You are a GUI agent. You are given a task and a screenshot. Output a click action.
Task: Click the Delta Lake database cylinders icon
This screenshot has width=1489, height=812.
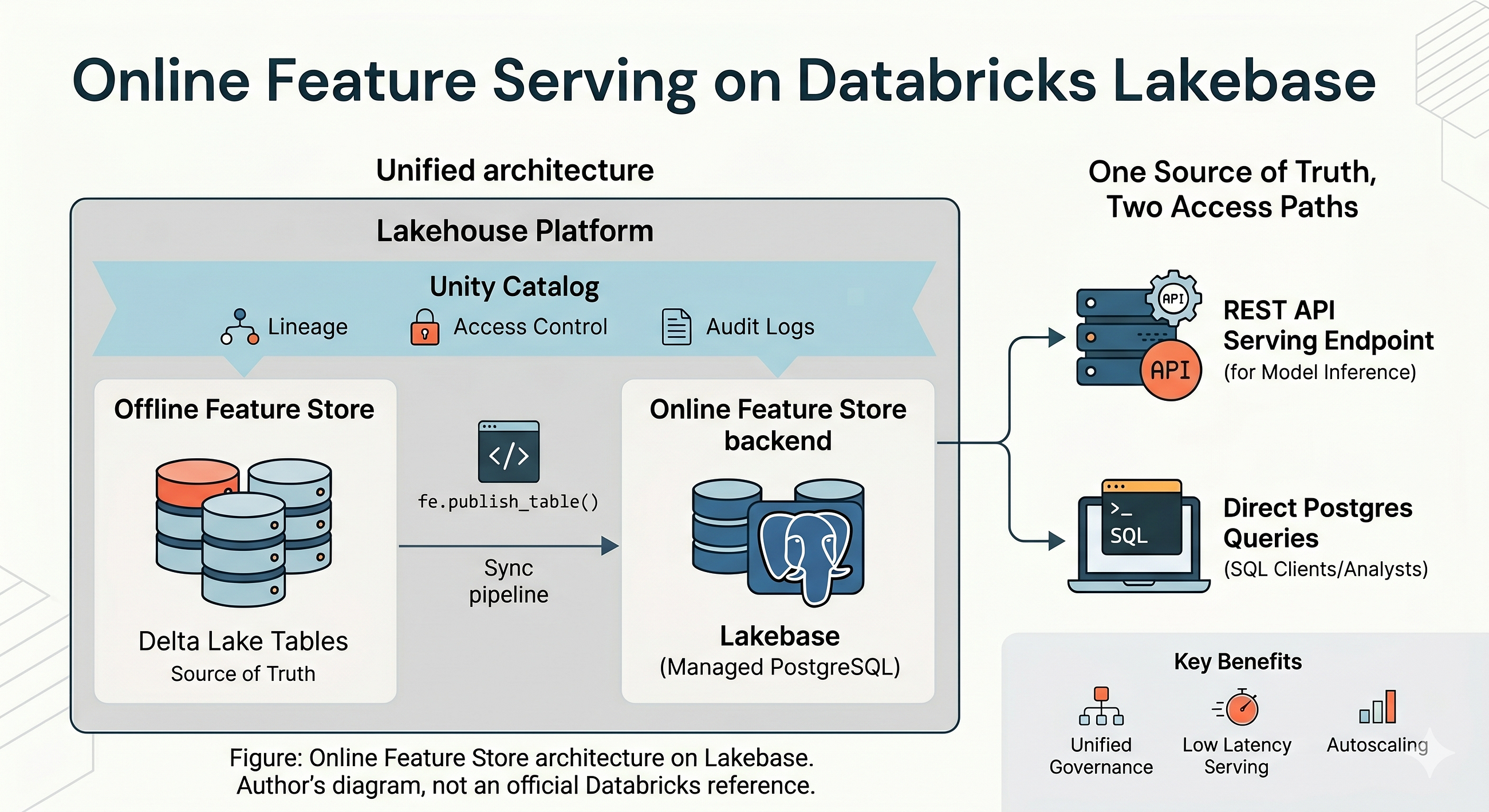click(244, 533)
